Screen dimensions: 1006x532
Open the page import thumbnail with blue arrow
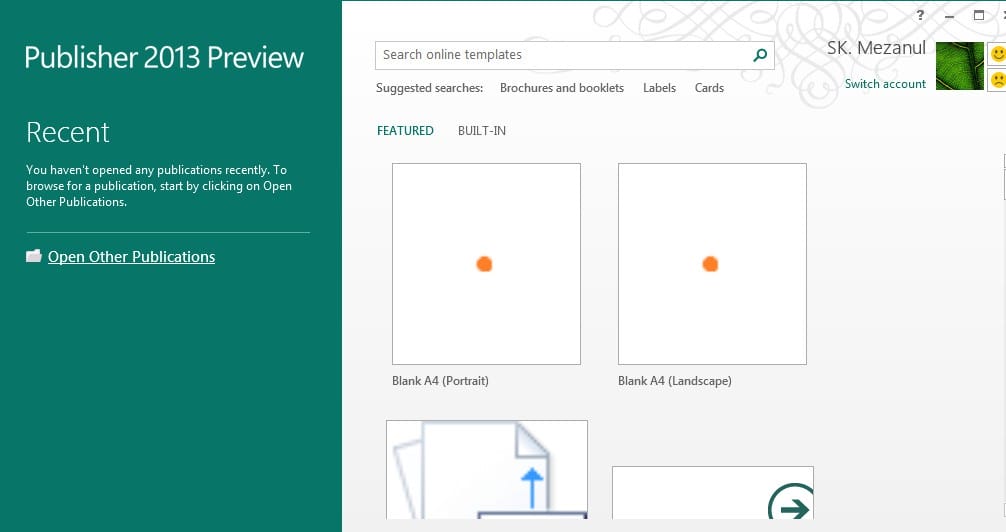(487, 470)
